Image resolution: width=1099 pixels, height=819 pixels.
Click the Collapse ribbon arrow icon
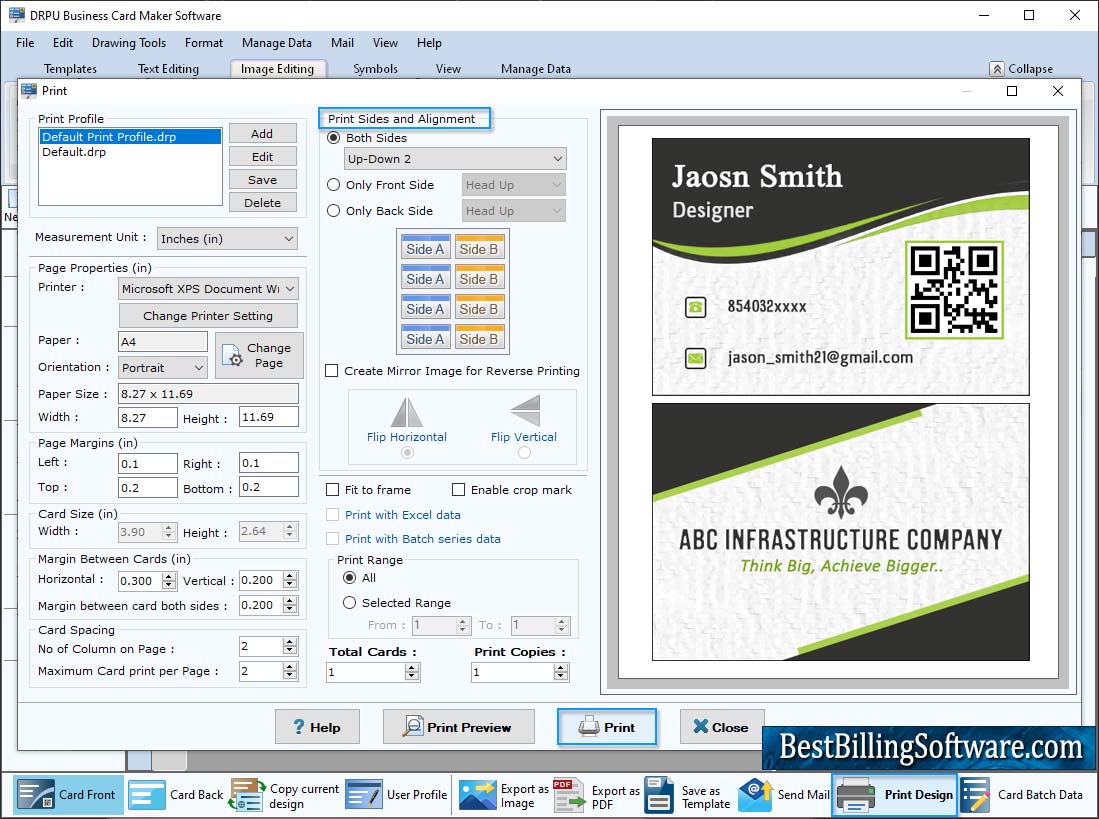coord(997,69)
